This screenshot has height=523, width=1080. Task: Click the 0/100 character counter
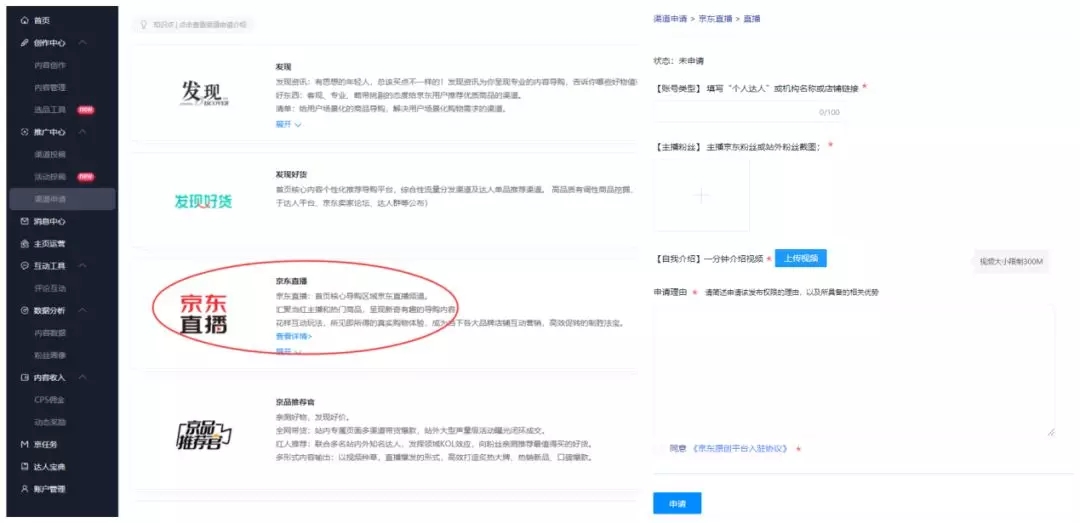click(x=829, y=112)
